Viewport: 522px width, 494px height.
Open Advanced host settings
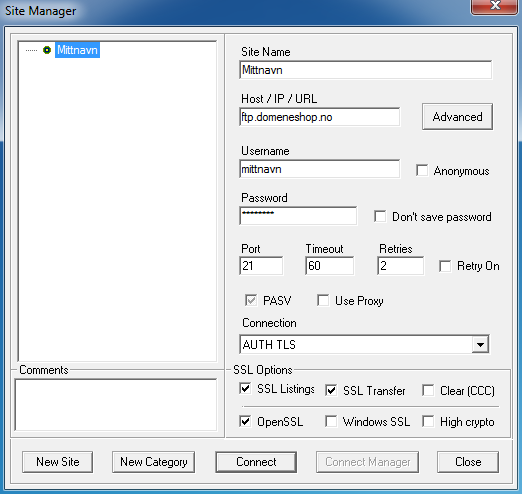pos(457,117)
